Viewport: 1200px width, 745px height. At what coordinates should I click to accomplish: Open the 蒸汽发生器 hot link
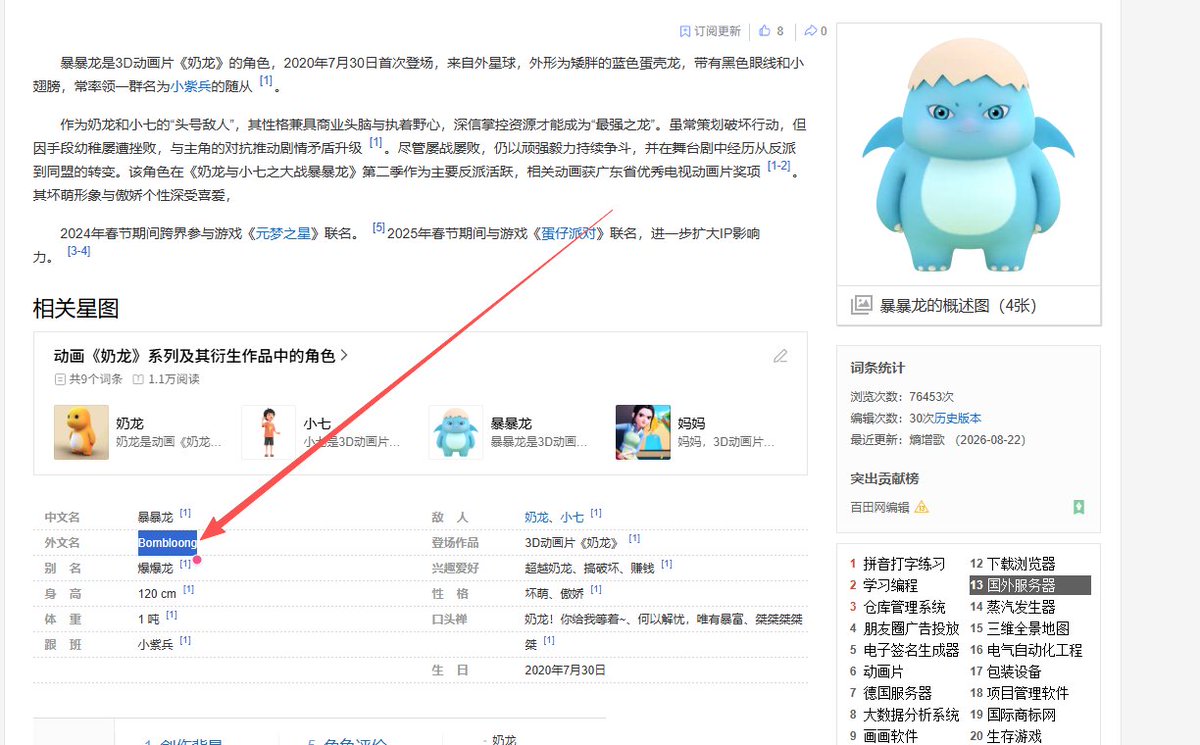point(1021,607)
